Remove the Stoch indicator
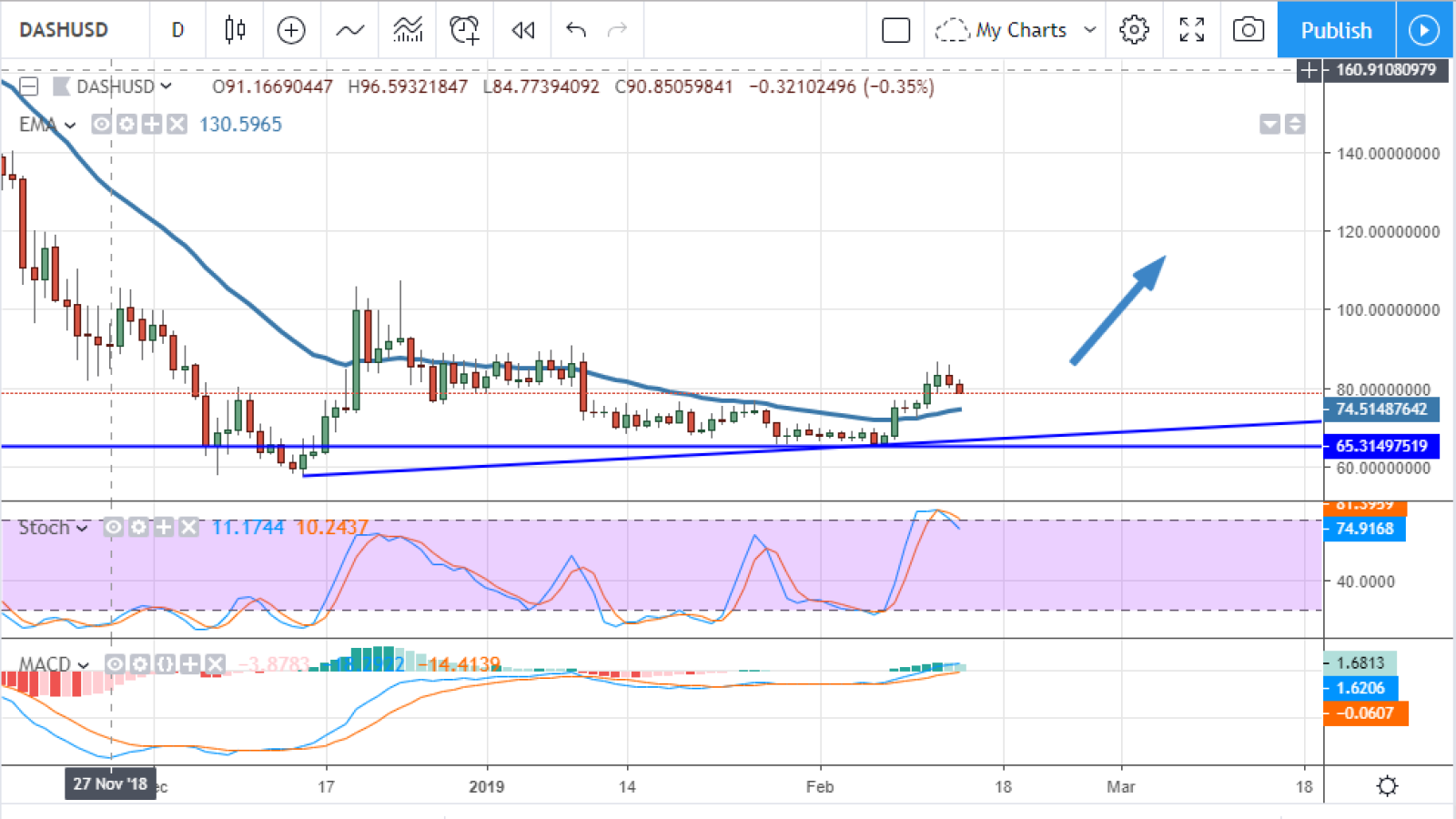Image resolution: width=1456 pixels, height=819 pixels. tap(188, 527)
